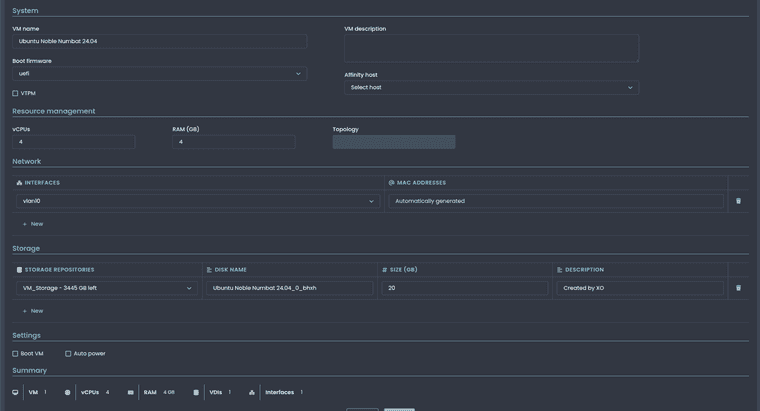Click the Interfaces column header icon
The height and width of the screenshot is (411, 760).
click(19, 183)
